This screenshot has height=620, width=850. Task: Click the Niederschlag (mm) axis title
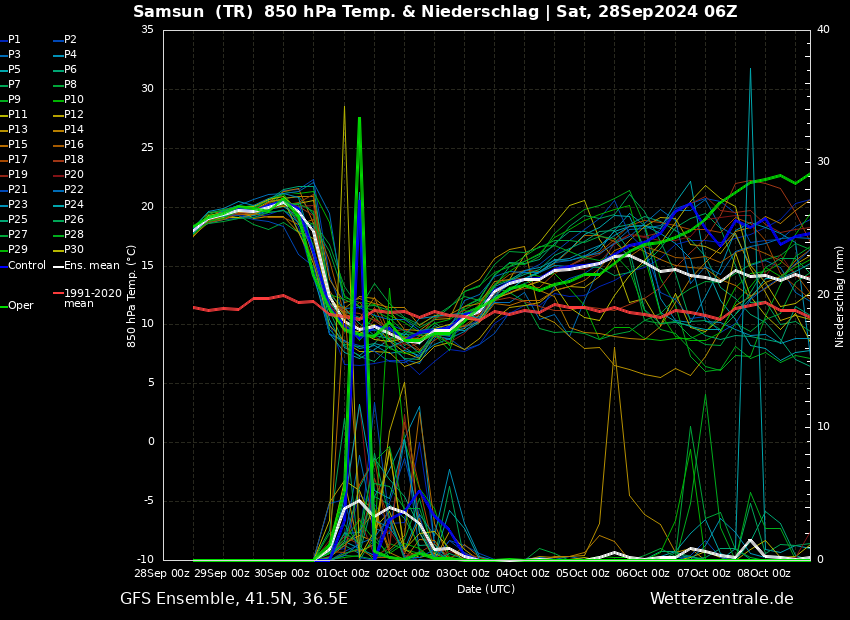click(839, 296)
